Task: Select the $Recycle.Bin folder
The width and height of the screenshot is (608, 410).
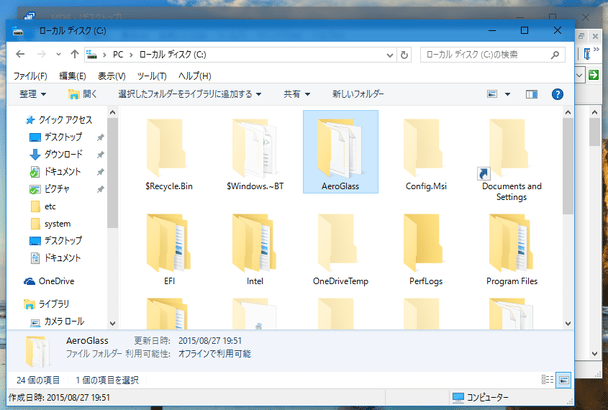Action: click(x=169, y=155)
